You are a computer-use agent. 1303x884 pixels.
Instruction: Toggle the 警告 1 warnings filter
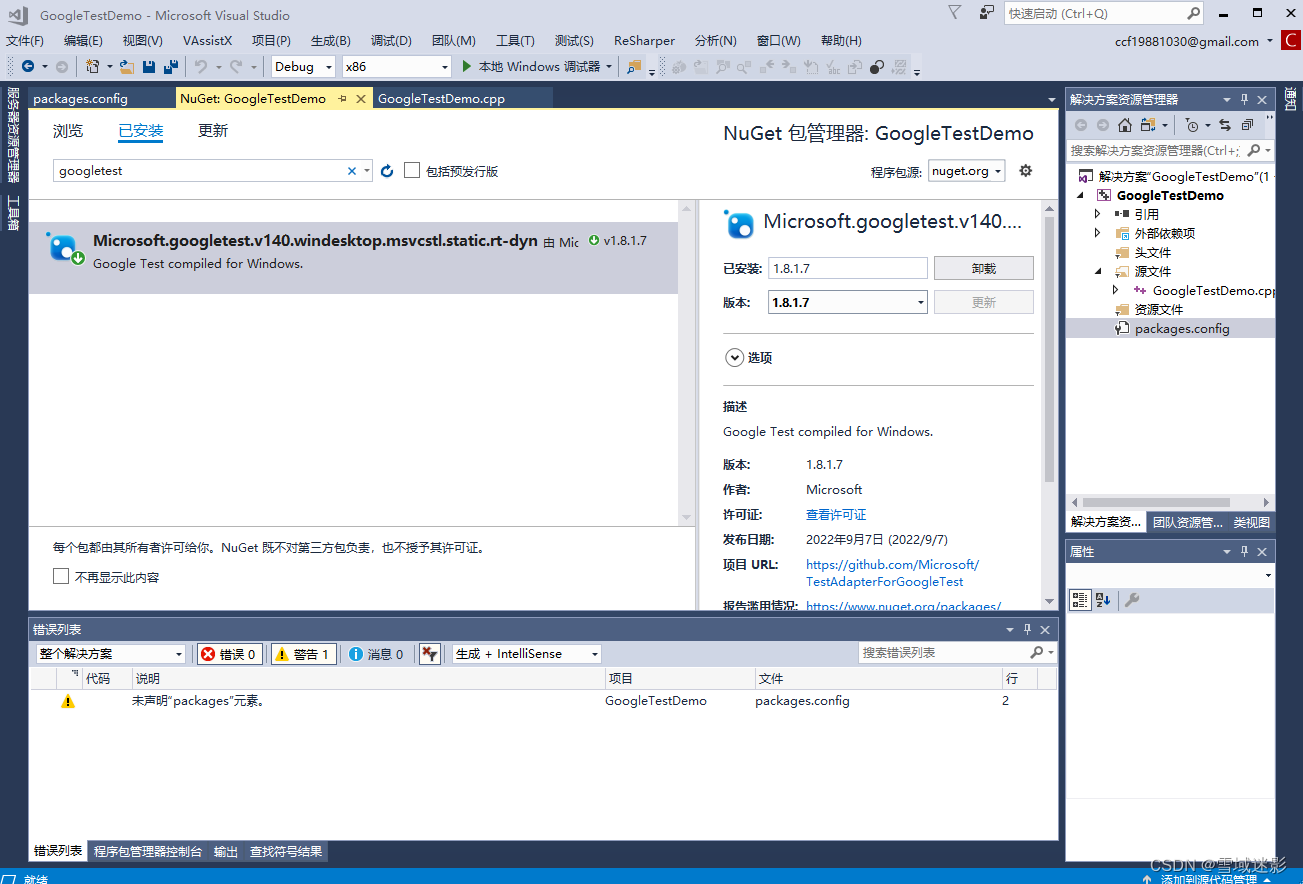click(x=303, y=654)
